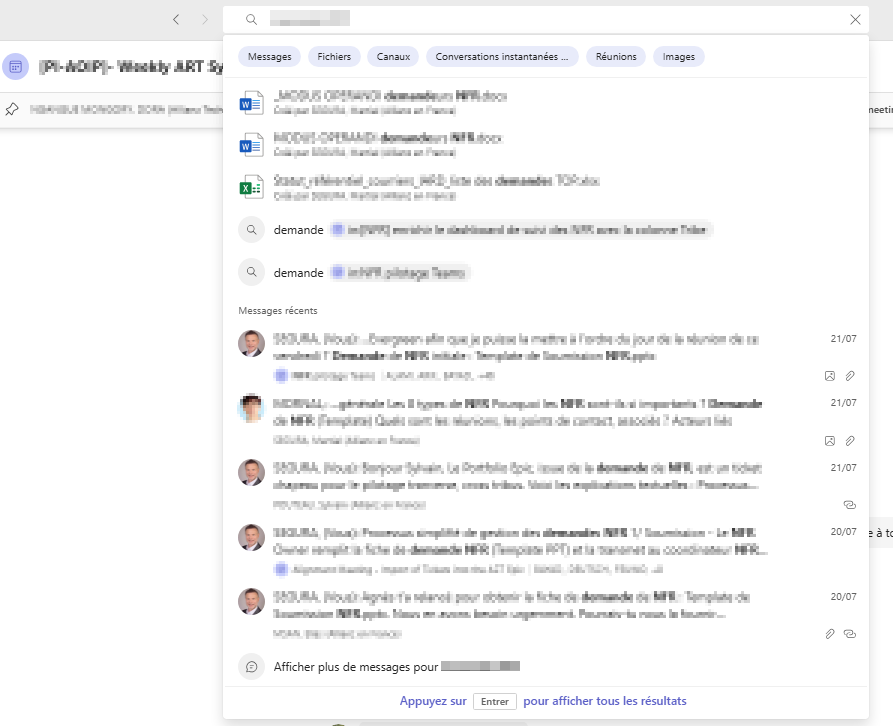Click 'pour afficher tous les résultats' link
This screenshot has width=893, height=726.
(x=605, y=701)
